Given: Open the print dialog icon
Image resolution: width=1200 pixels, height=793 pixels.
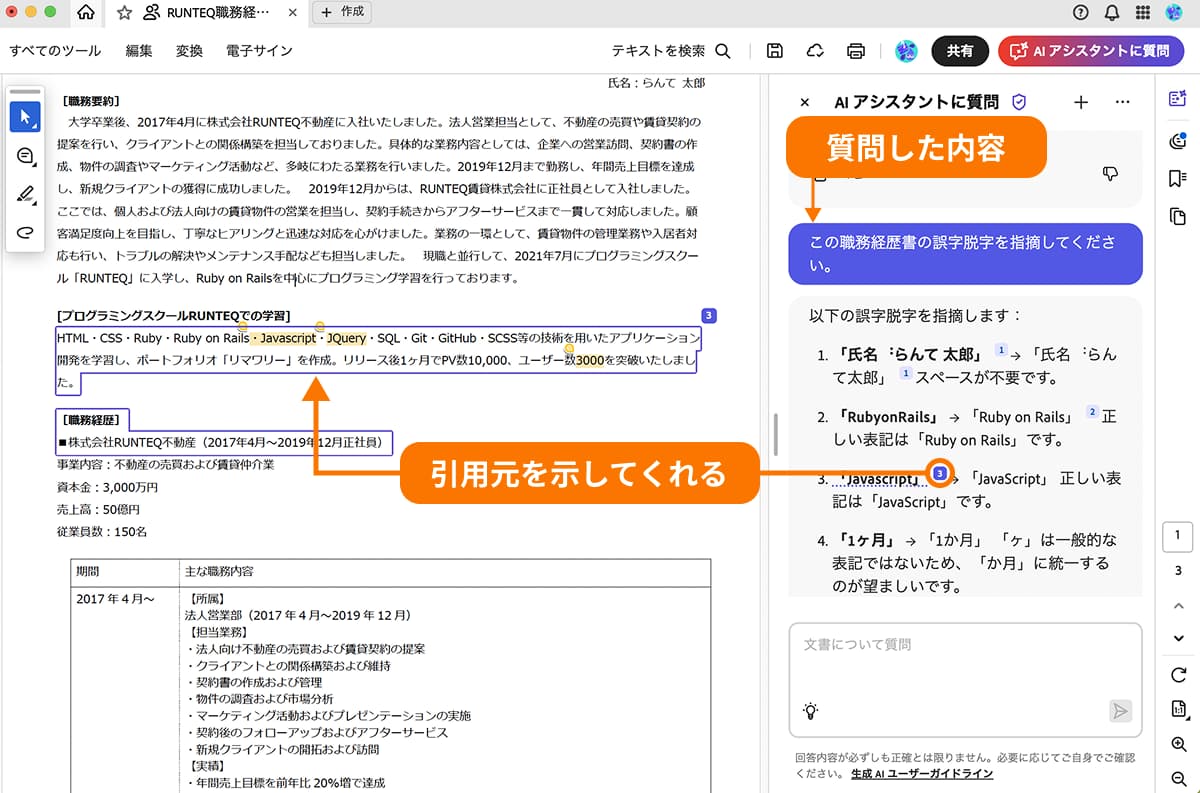Looking at the screenshot, I should (x=855, y=51).
